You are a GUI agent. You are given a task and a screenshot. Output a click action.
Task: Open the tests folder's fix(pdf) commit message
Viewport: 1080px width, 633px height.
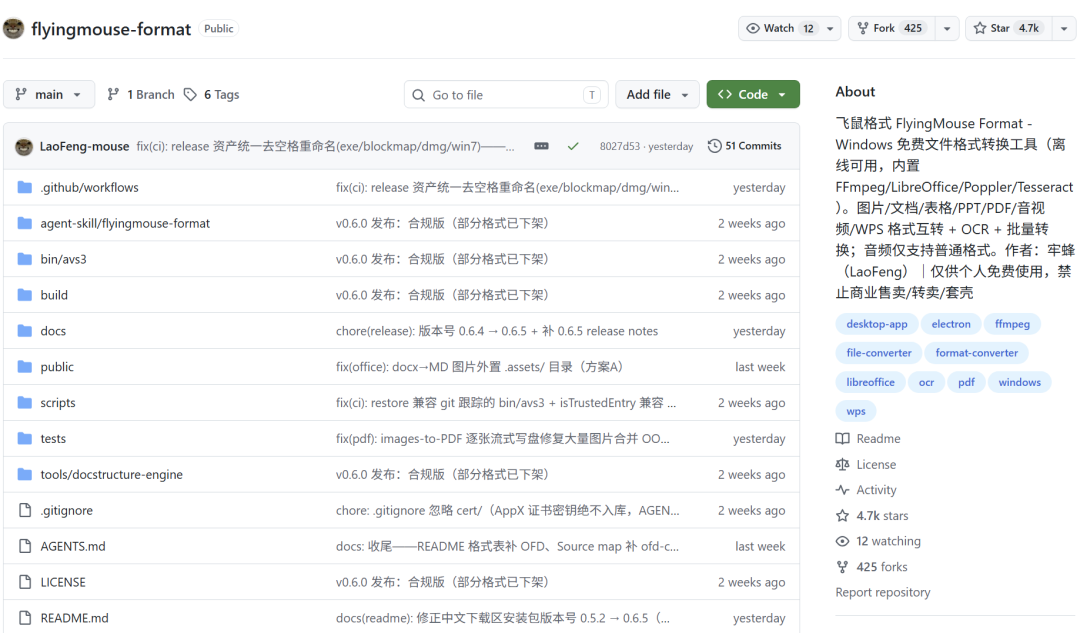point(502,439)
